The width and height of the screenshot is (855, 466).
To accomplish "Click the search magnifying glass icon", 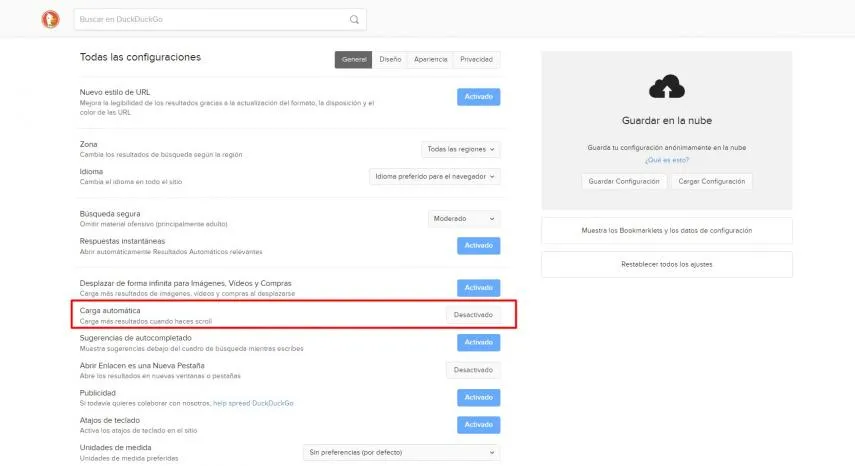I will tap(354, 20).
